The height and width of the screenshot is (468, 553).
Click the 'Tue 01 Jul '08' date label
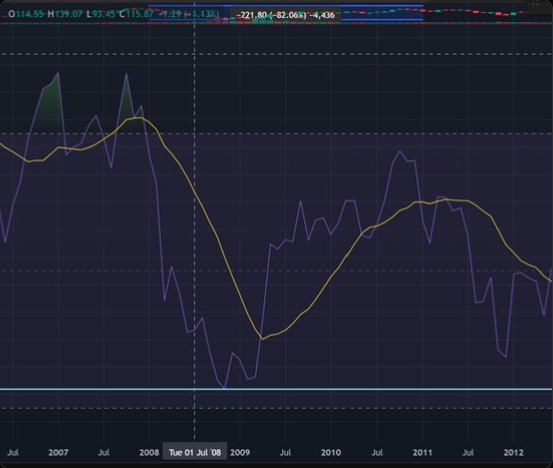[x=195, y=452]
